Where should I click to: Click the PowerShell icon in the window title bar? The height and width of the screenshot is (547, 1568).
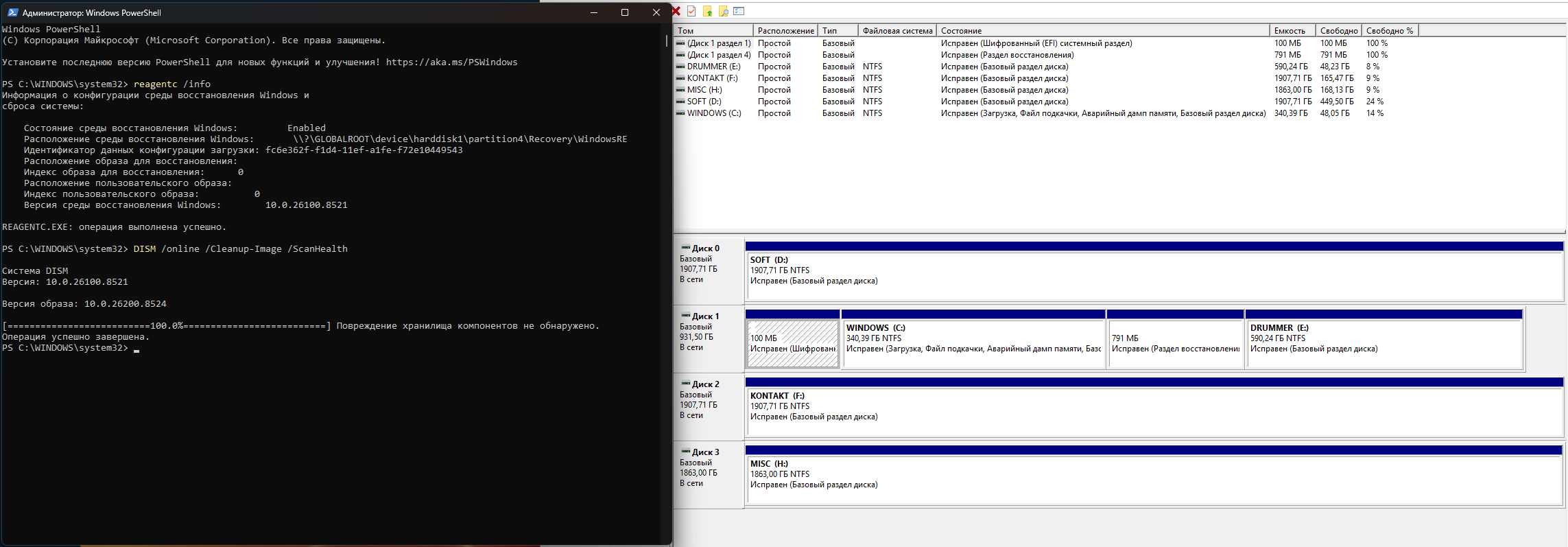[x=12, y=12]
